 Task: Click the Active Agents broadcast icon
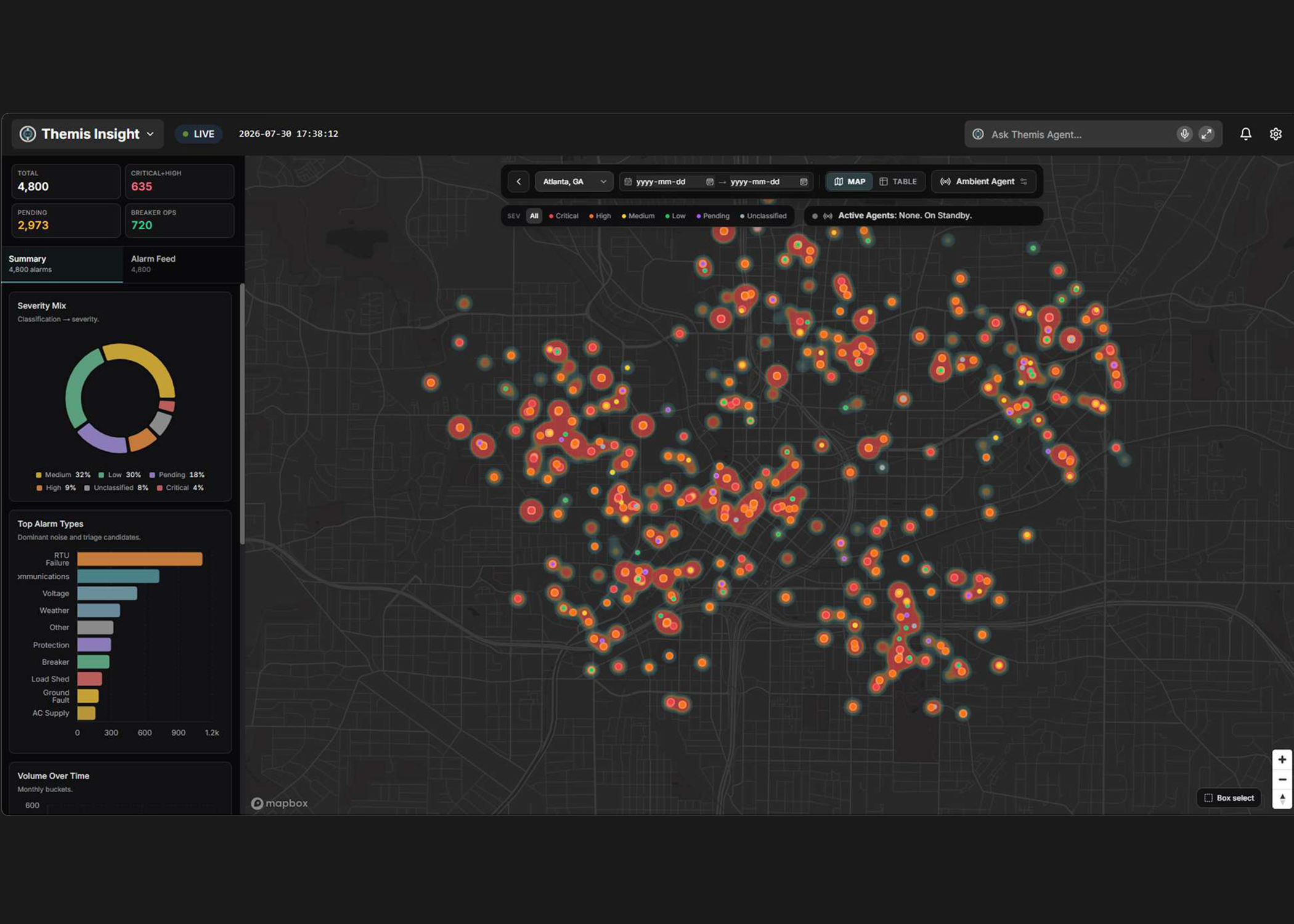pos(828,216)
